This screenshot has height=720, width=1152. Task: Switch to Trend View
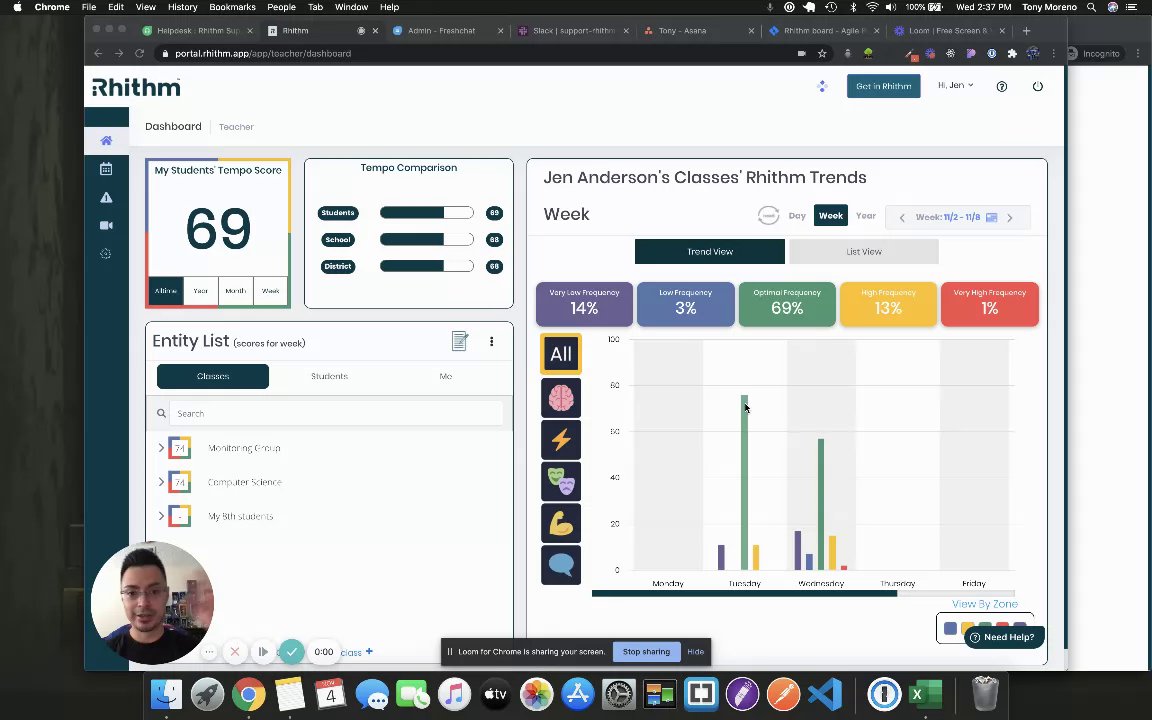coord(710,251)
